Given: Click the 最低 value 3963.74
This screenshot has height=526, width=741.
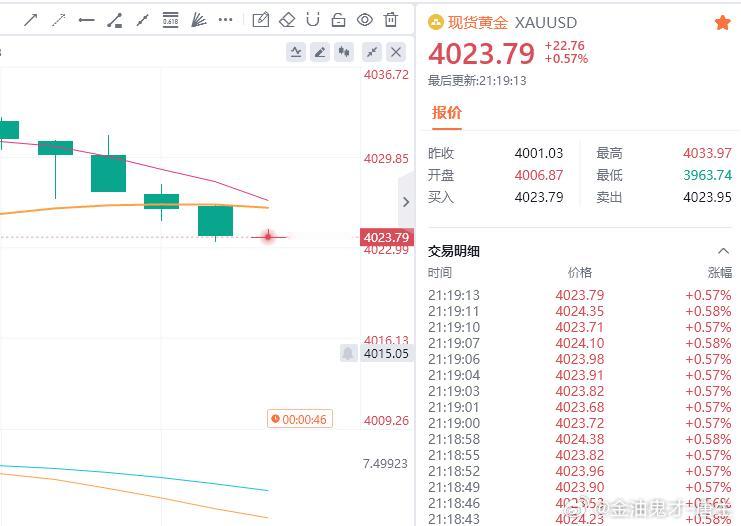Looking at the screenshot, I should pos(707,175).
